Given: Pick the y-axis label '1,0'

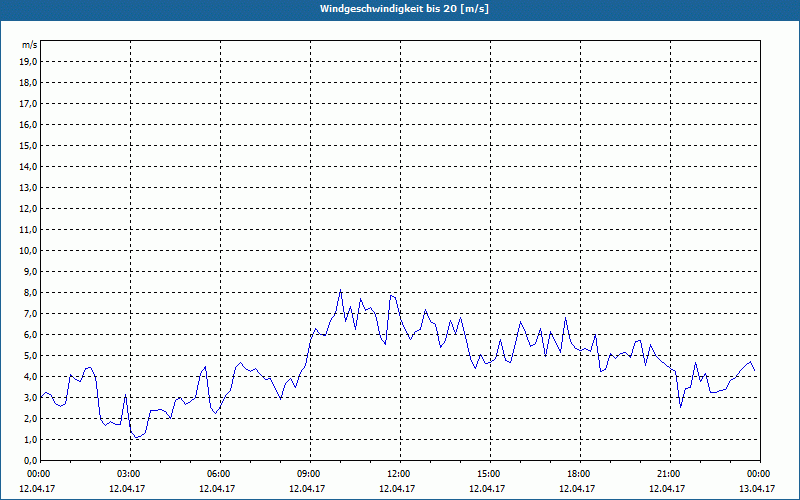Looking at the screenshot, I should coord(31,439).
